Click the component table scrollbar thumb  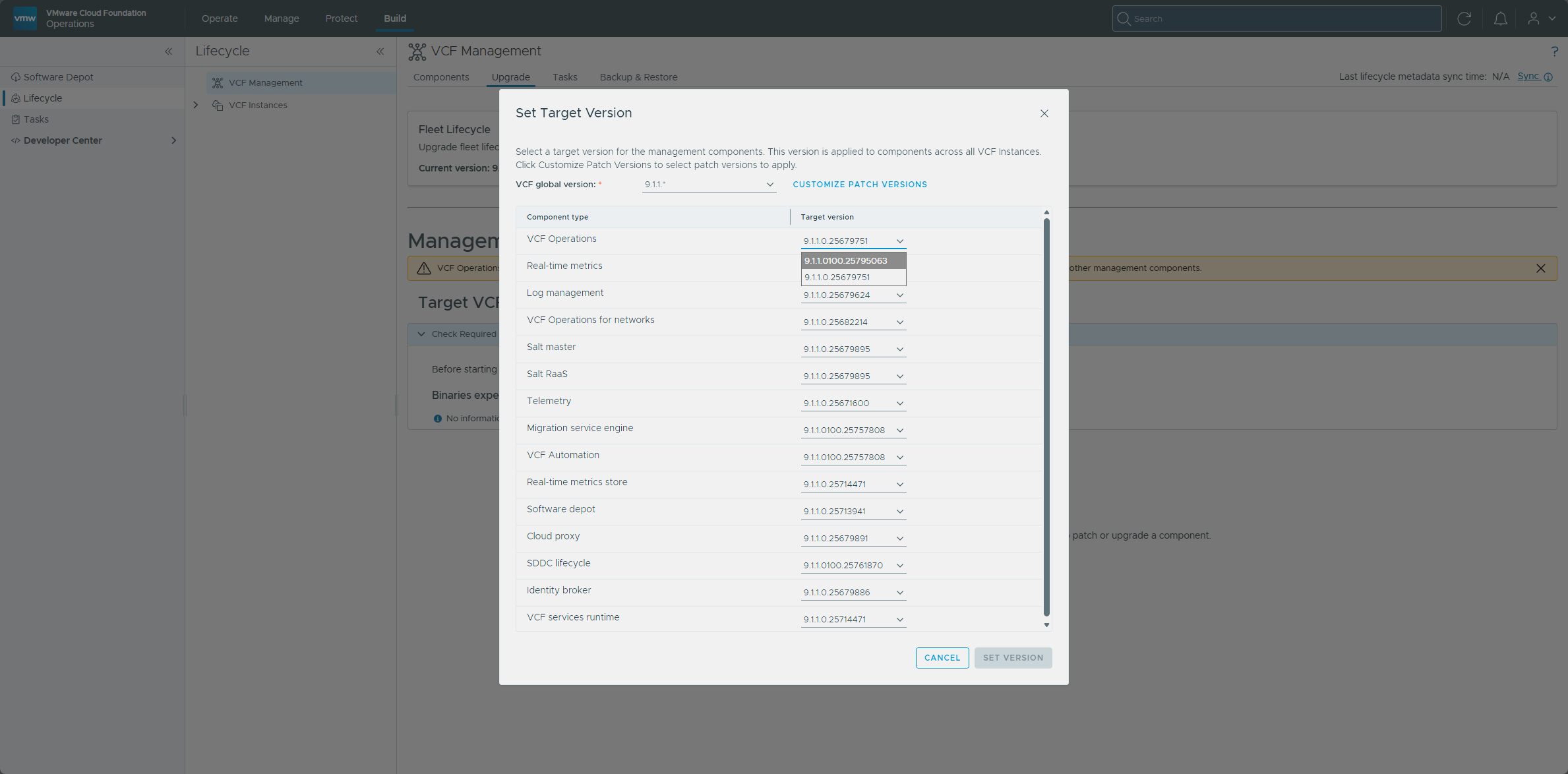[x=1046, y=417]
